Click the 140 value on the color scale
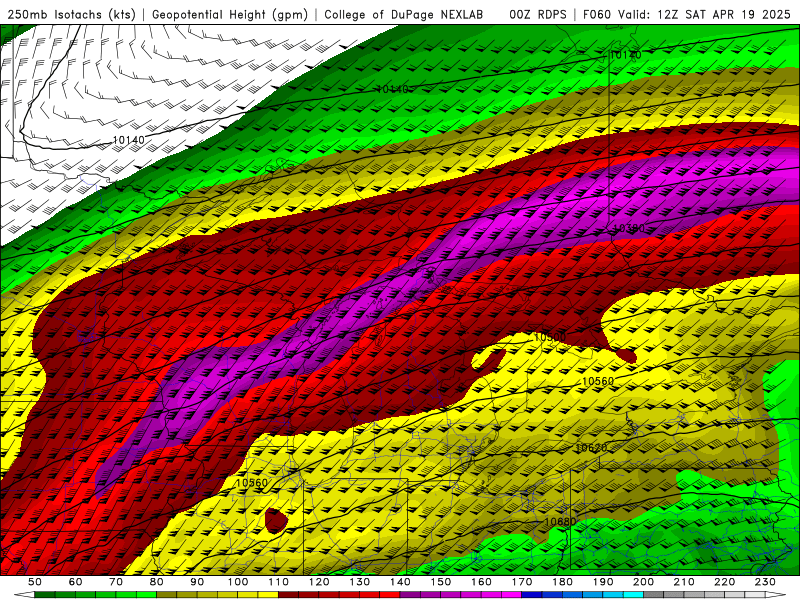The image size is (800, 600). 401,582
